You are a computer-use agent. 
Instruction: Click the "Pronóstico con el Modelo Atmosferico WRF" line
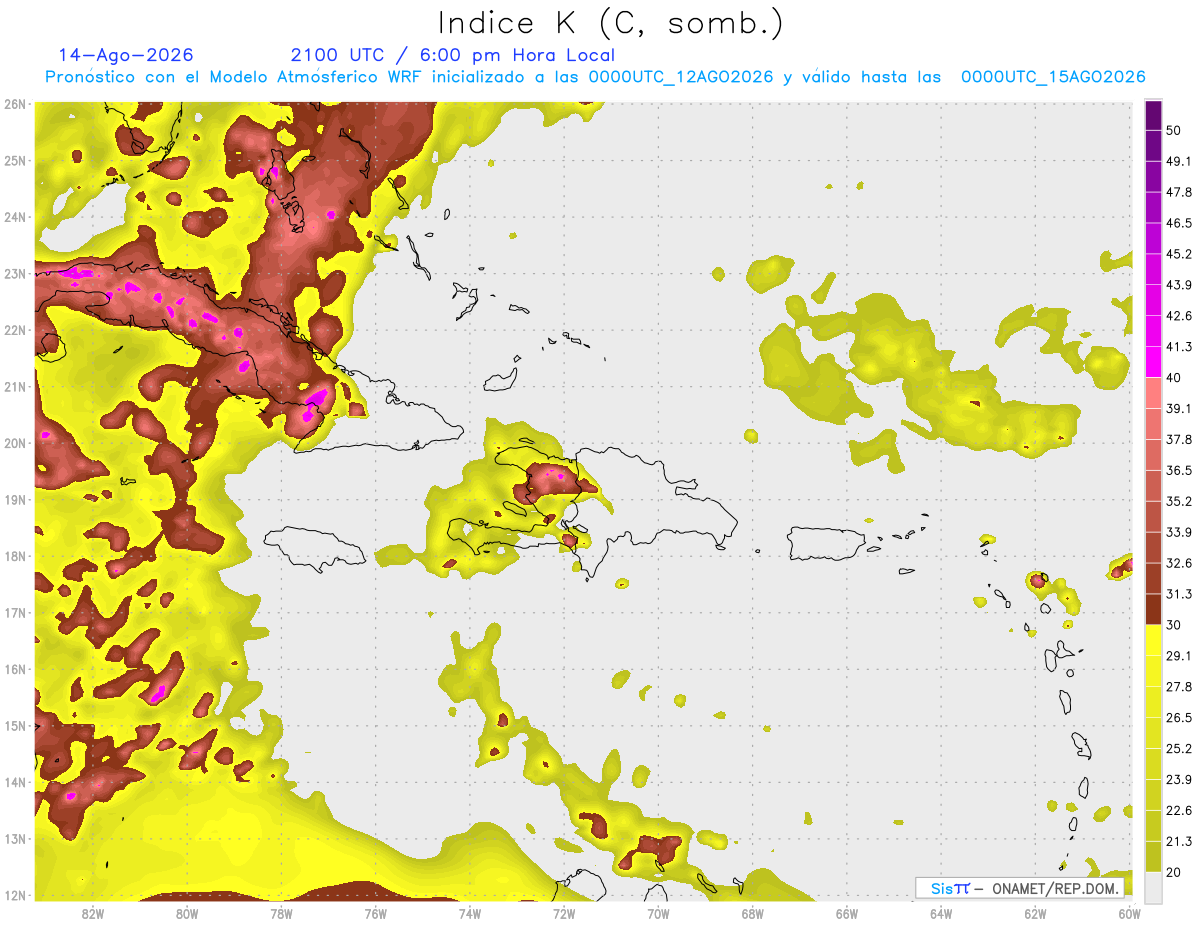(595, 77)
